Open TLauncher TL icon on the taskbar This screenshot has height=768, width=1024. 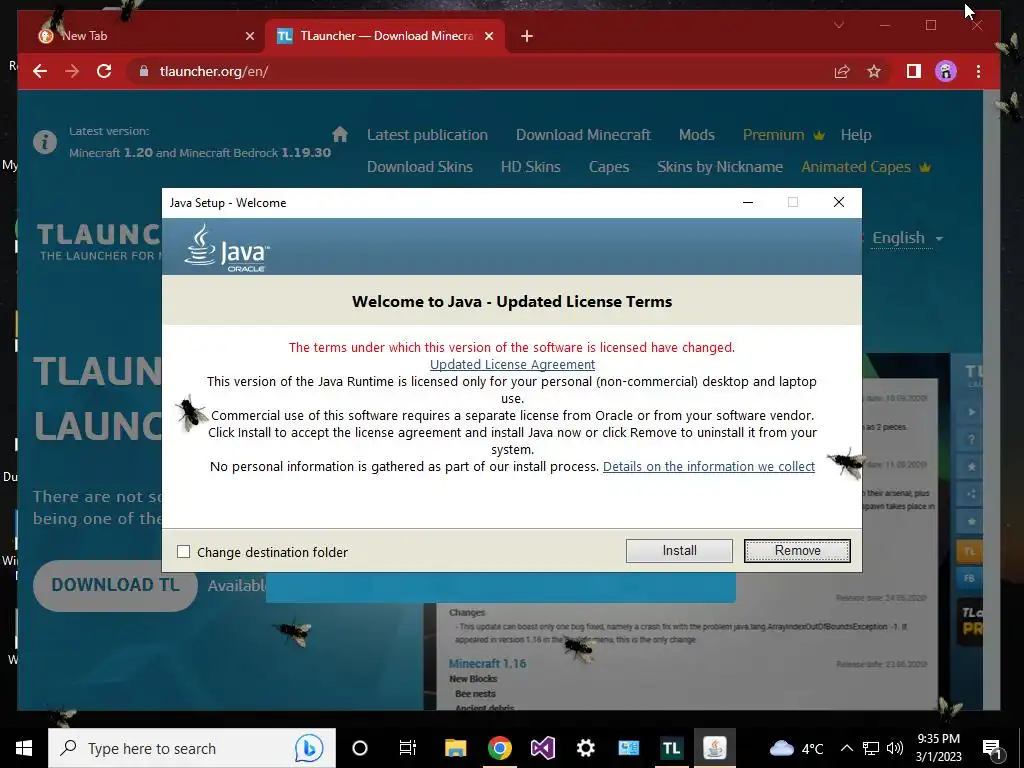click(671, 748)
